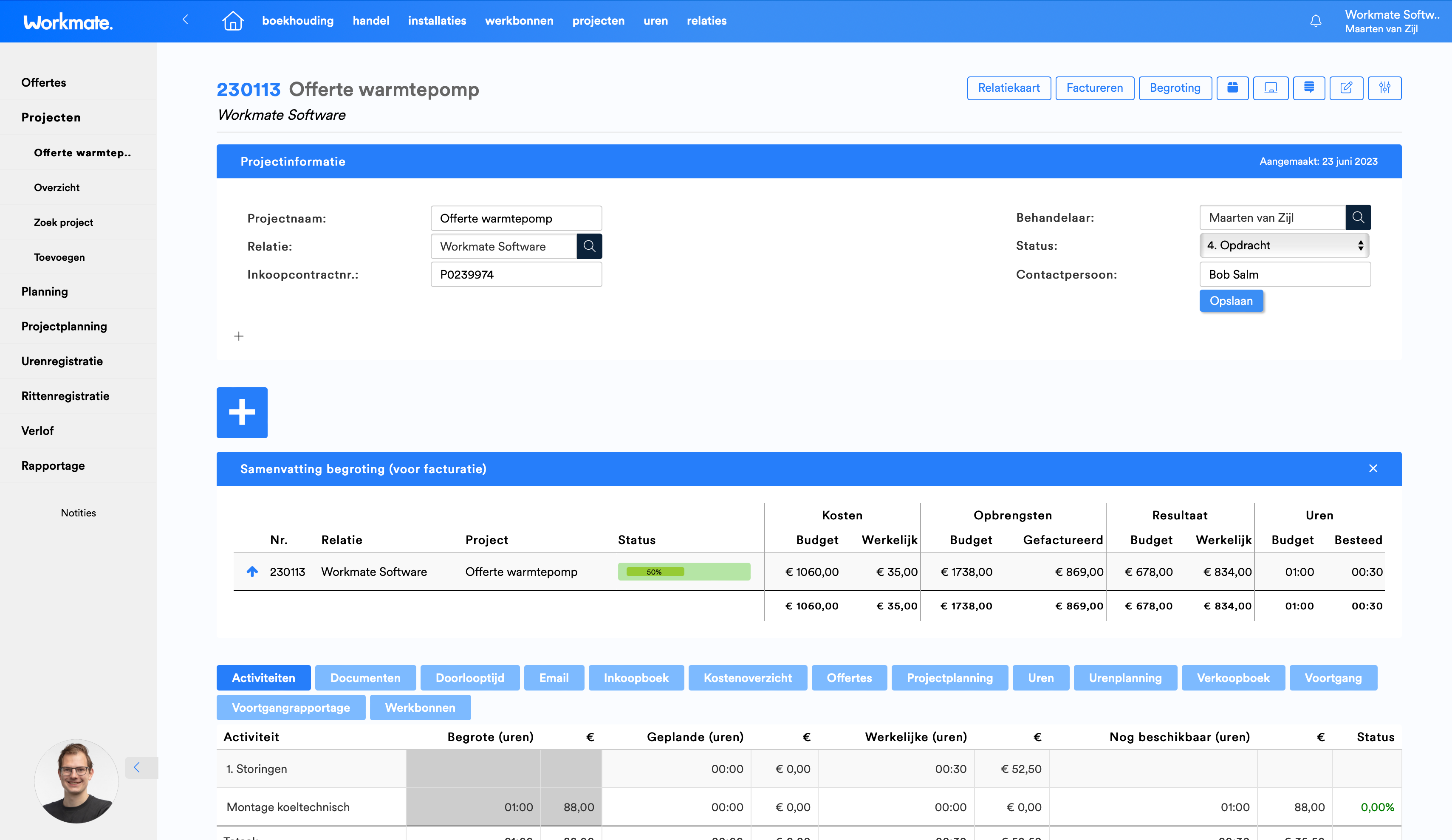Viewport: 1452px width, 840px height.
Task: Open the Kostenoverzicht tab
Action: (x=747, y=677)
